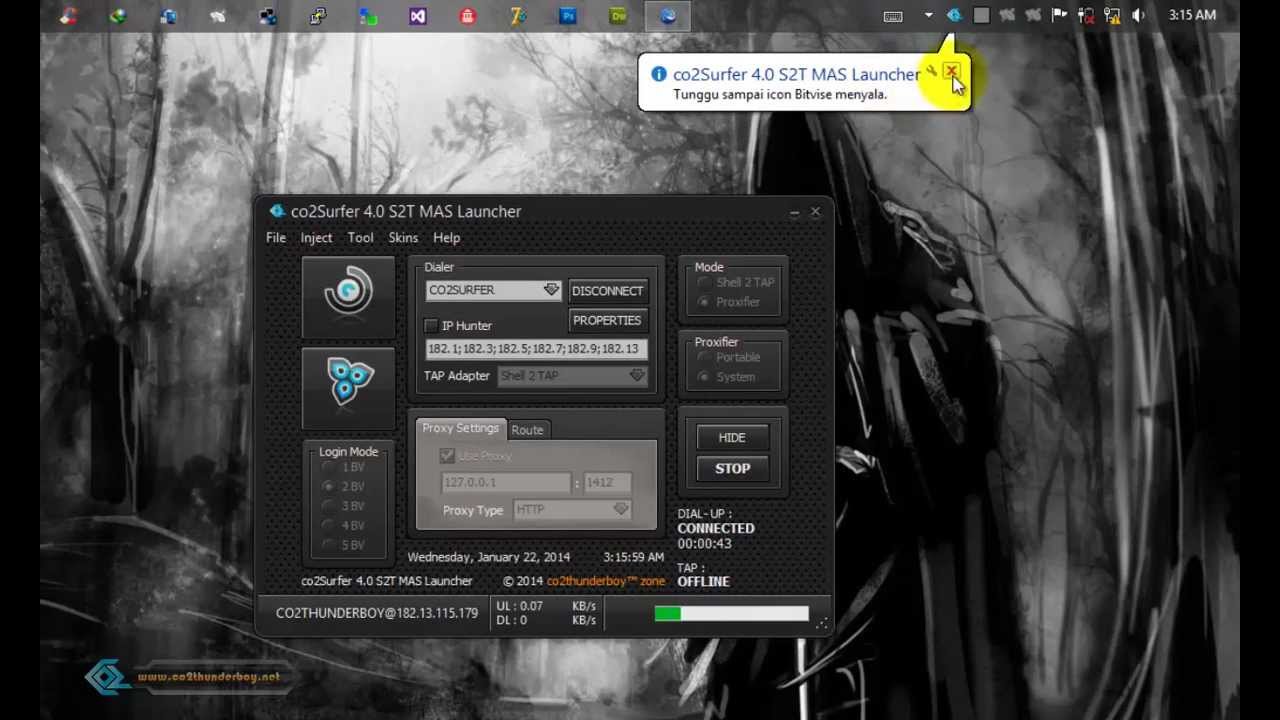Click the co2Surfer system tray icon
The height and width of the screenshot is (720, 1280).
[954, 16]
